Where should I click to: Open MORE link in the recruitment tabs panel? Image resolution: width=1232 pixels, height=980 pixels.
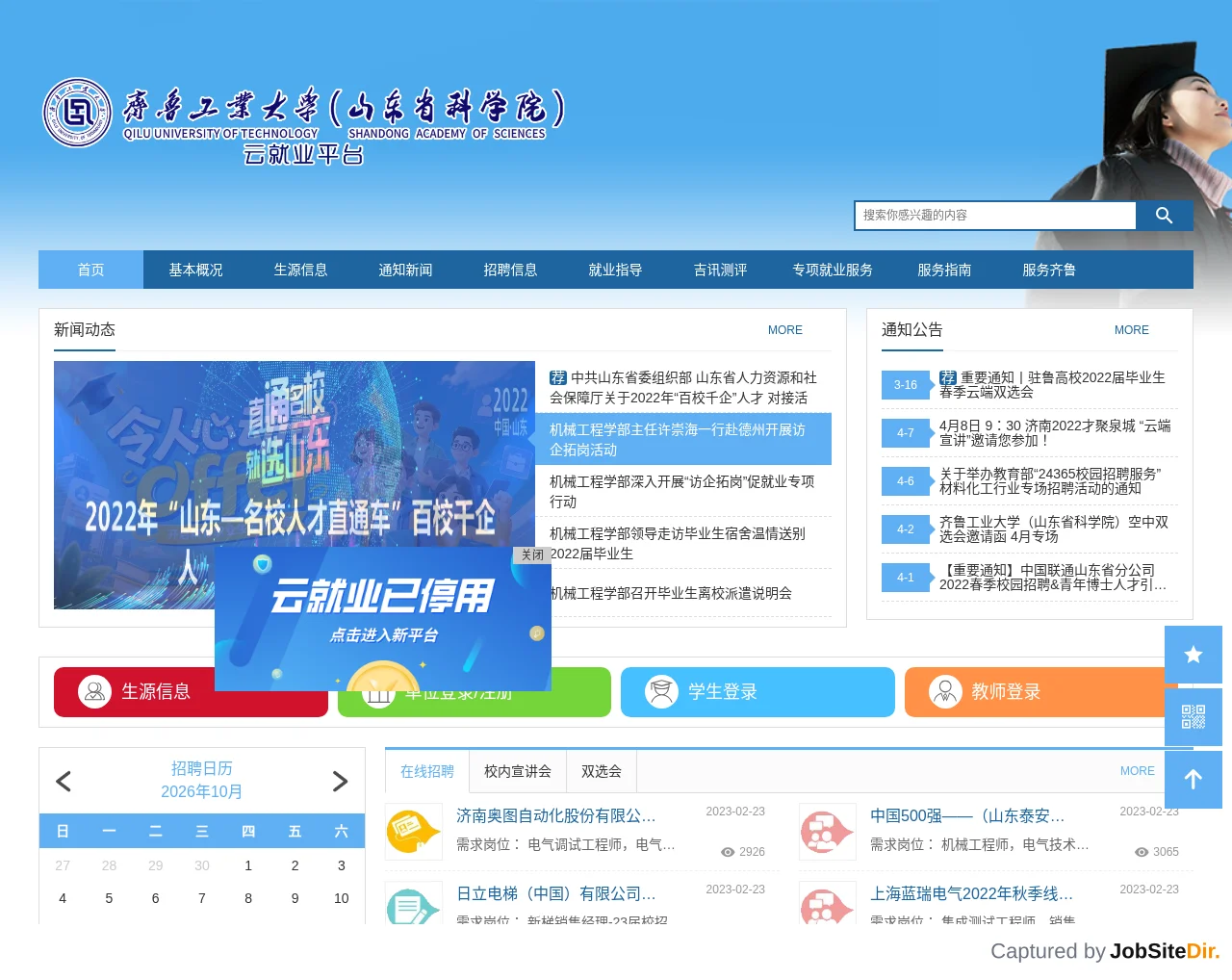[1138, 771]
